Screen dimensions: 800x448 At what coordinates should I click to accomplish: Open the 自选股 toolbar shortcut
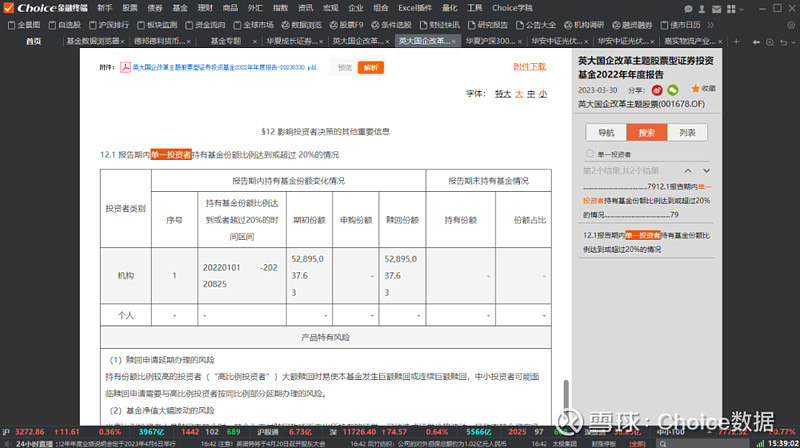click(65, 25)
